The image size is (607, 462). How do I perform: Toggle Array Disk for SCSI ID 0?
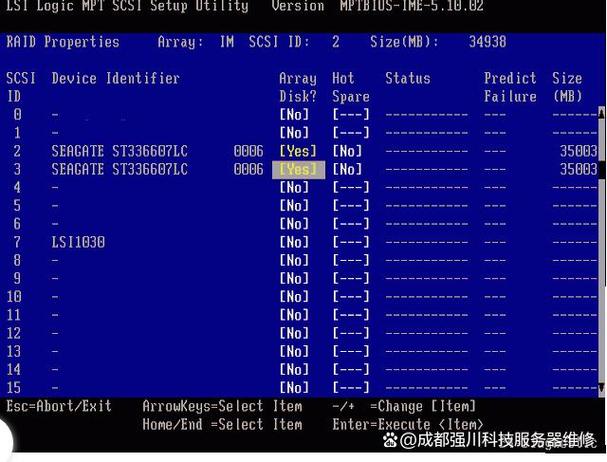coord(295,115)
